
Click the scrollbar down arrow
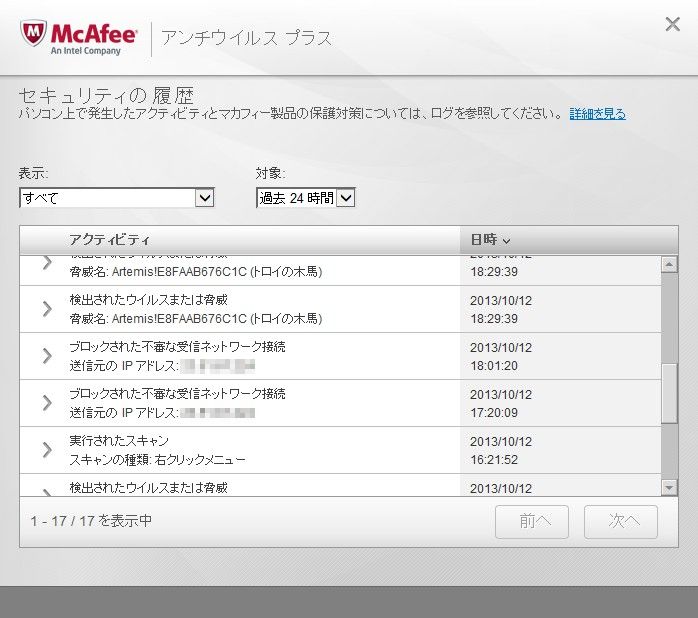tap(669, 488)
